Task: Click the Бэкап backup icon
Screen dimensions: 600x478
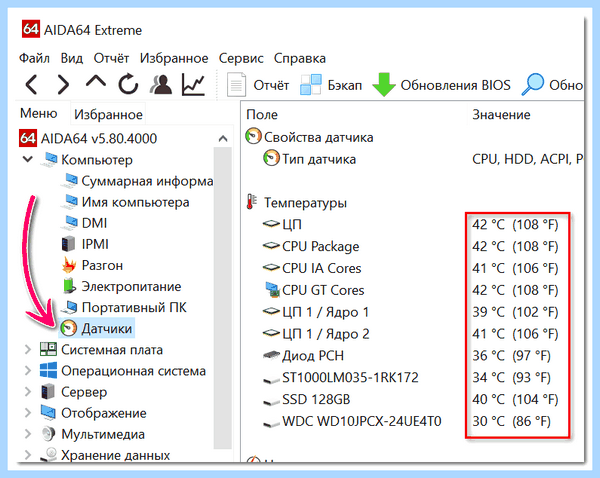Action: 311,85
